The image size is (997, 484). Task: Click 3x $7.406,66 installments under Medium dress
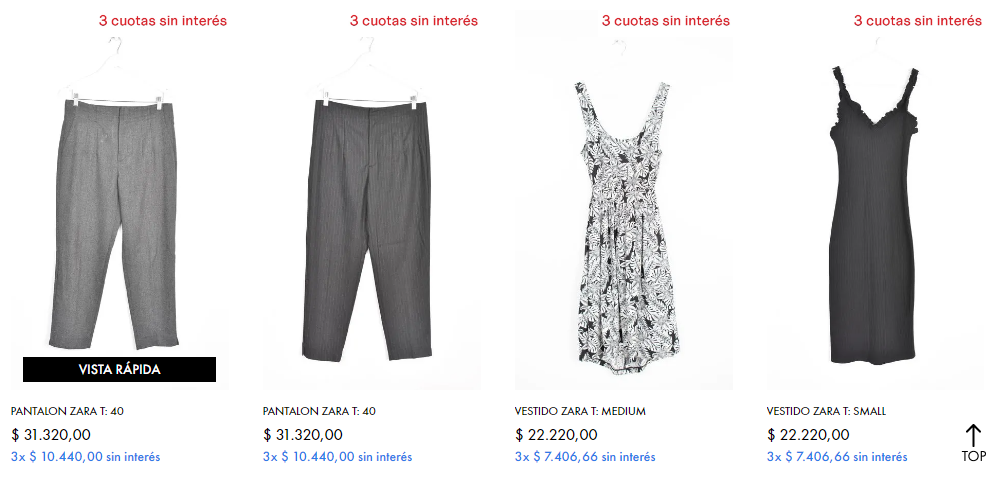pos(585,457)
